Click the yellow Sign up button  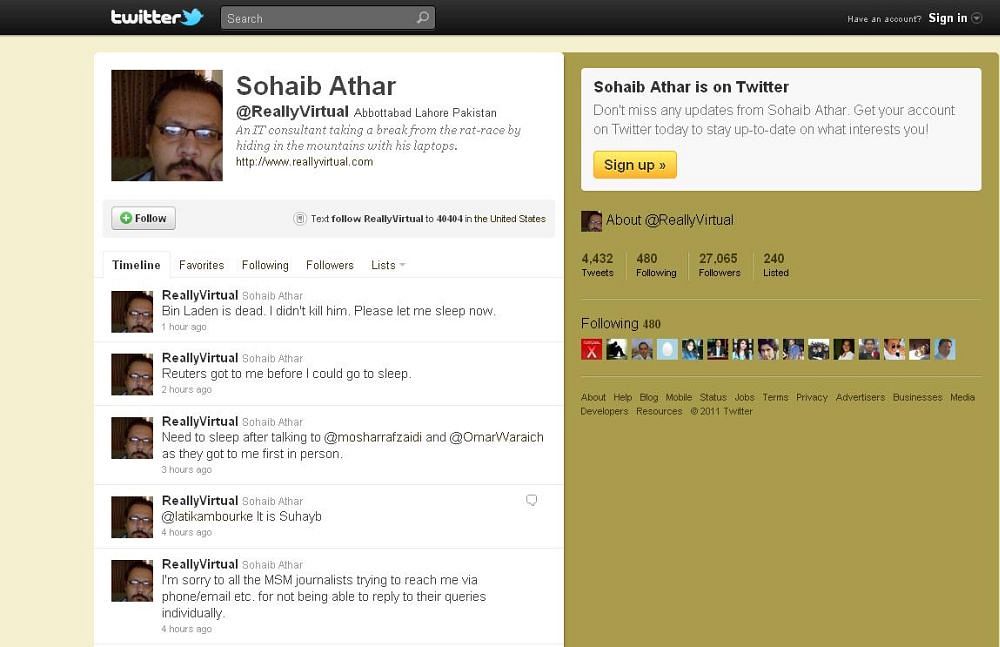point(635,165)
